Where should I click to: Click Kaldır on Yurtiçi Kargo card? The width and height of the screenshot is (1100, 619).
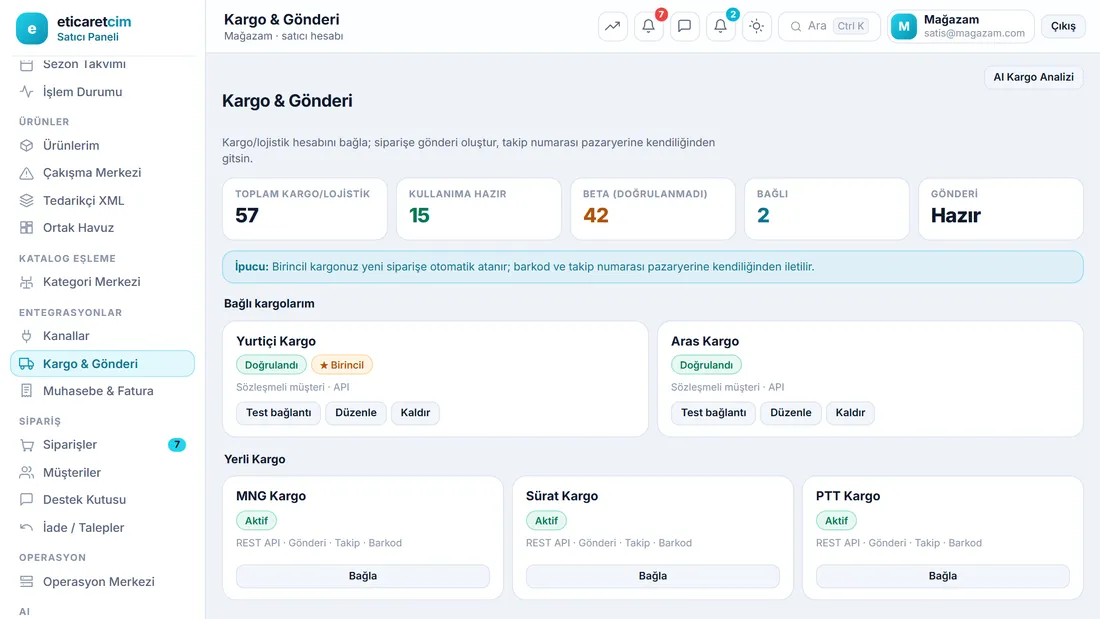pyautogui.click(x=415, y=413)
